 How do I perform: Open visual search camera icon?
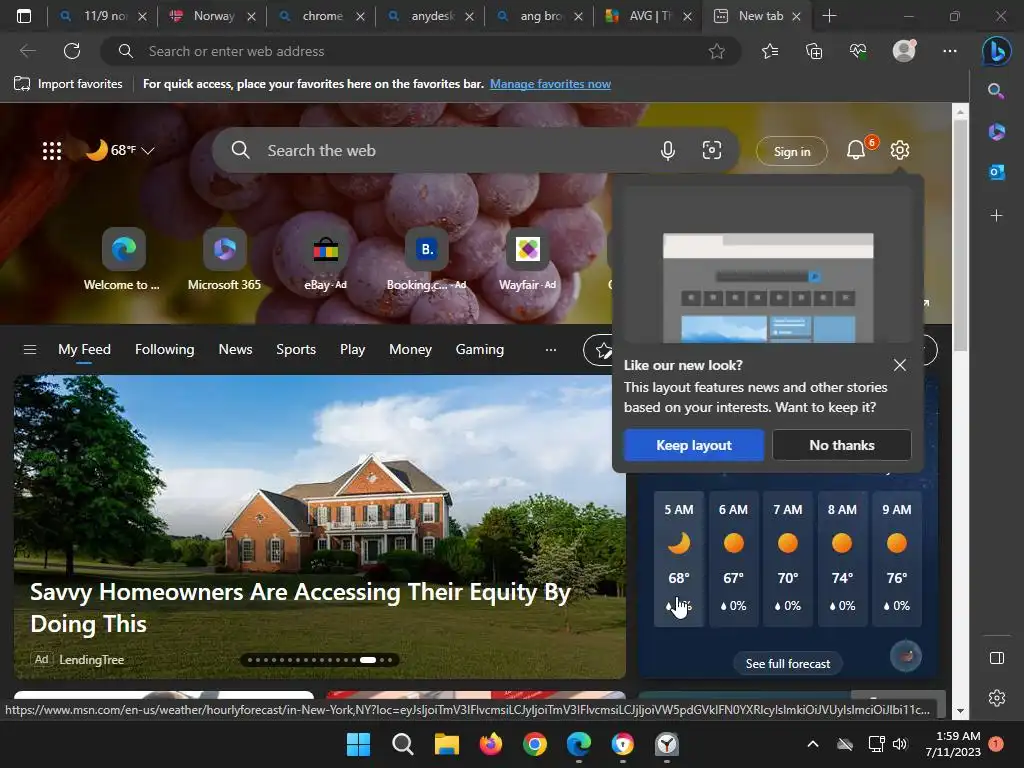711,151
